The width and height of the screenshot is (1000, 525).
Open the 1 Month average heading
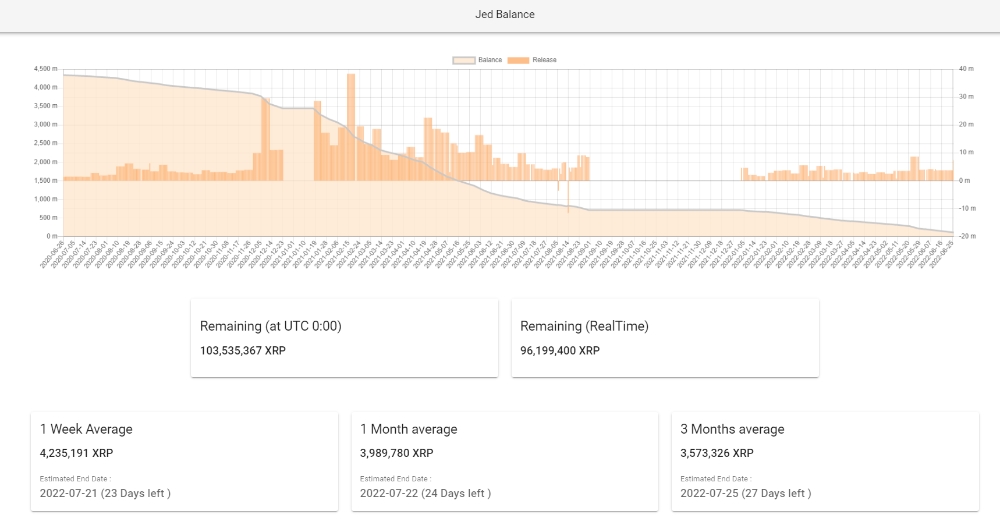coord(409,429)
